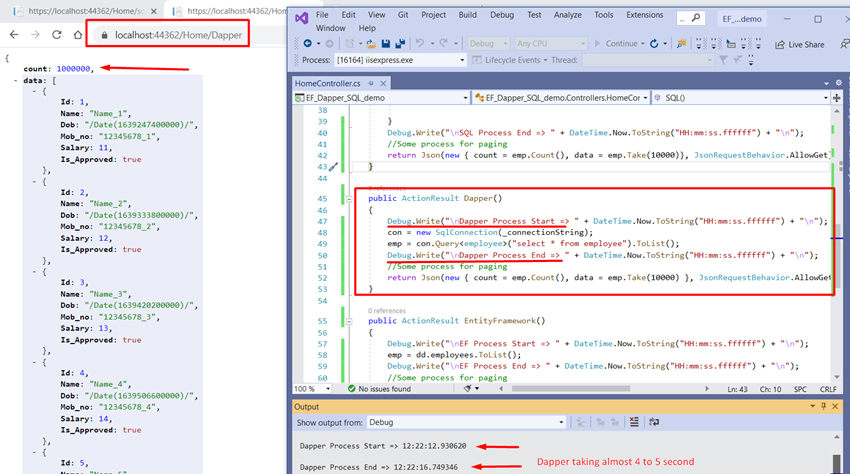
Task: Click the Redo arrow in Visual Studio toolbar
Action: [x=443, y=43]
